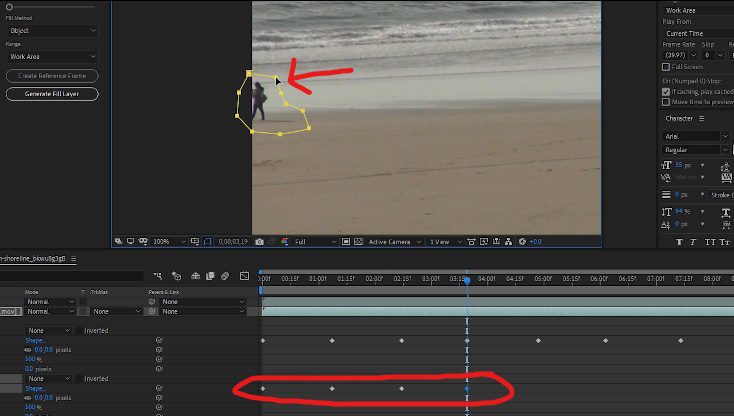The image size is (734, 416).
Task: Uncheck If caching, play cached frames
Action: coord(666,91)
